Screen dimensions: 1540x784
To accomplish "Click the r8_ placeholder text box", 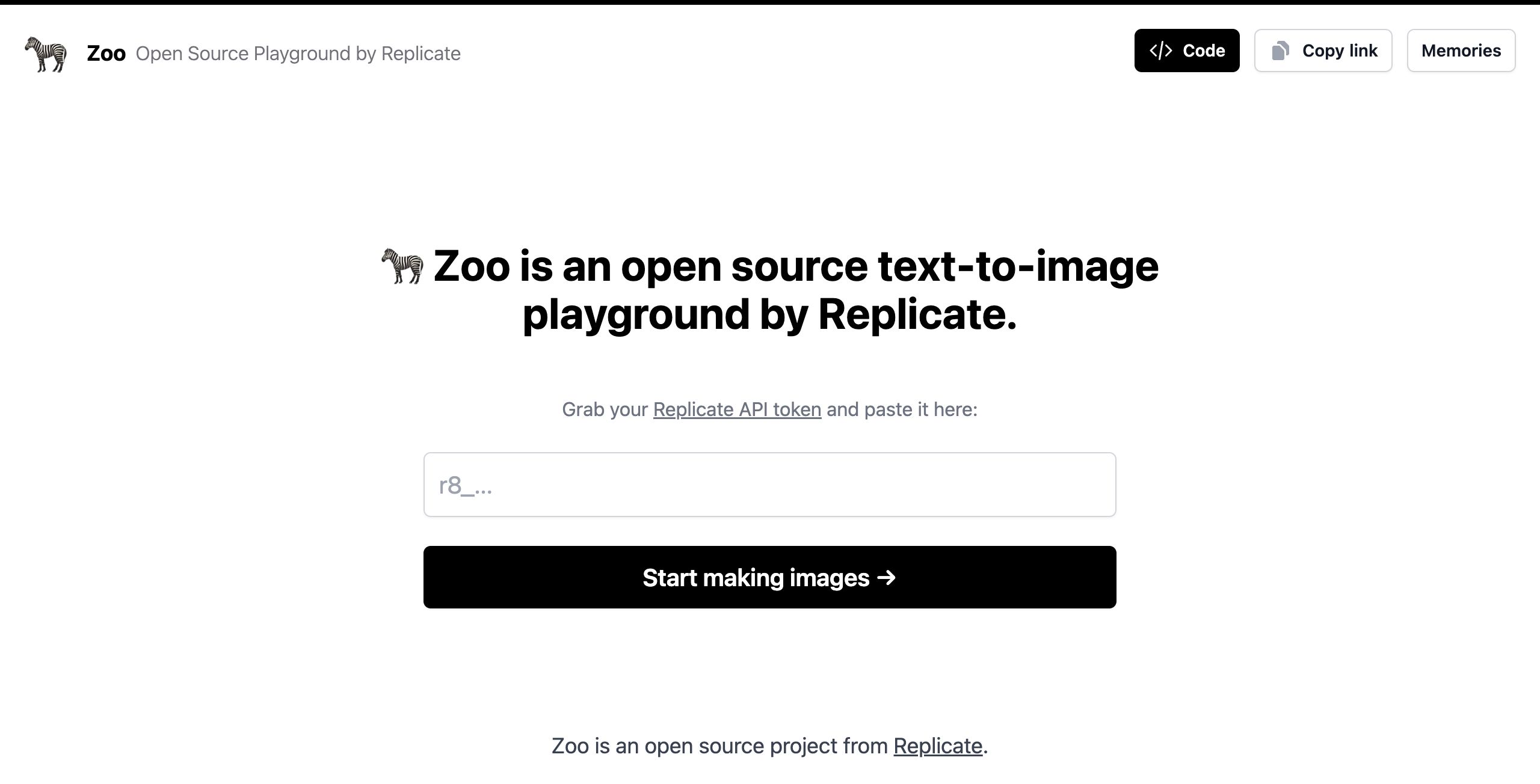I will tap(770, 485).
